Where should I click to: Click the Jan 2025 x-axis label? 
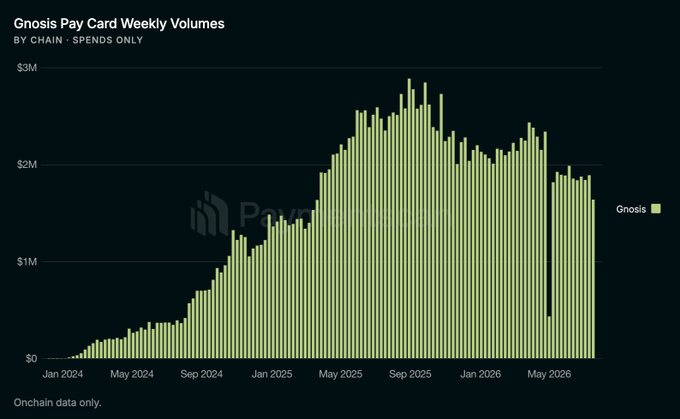click(x=272, y=374)
